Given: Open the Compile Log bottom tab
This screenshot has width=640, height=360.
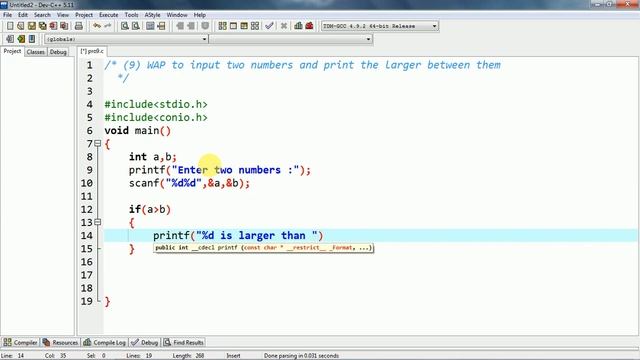Looking at the screenshot, I should point(104,342).
